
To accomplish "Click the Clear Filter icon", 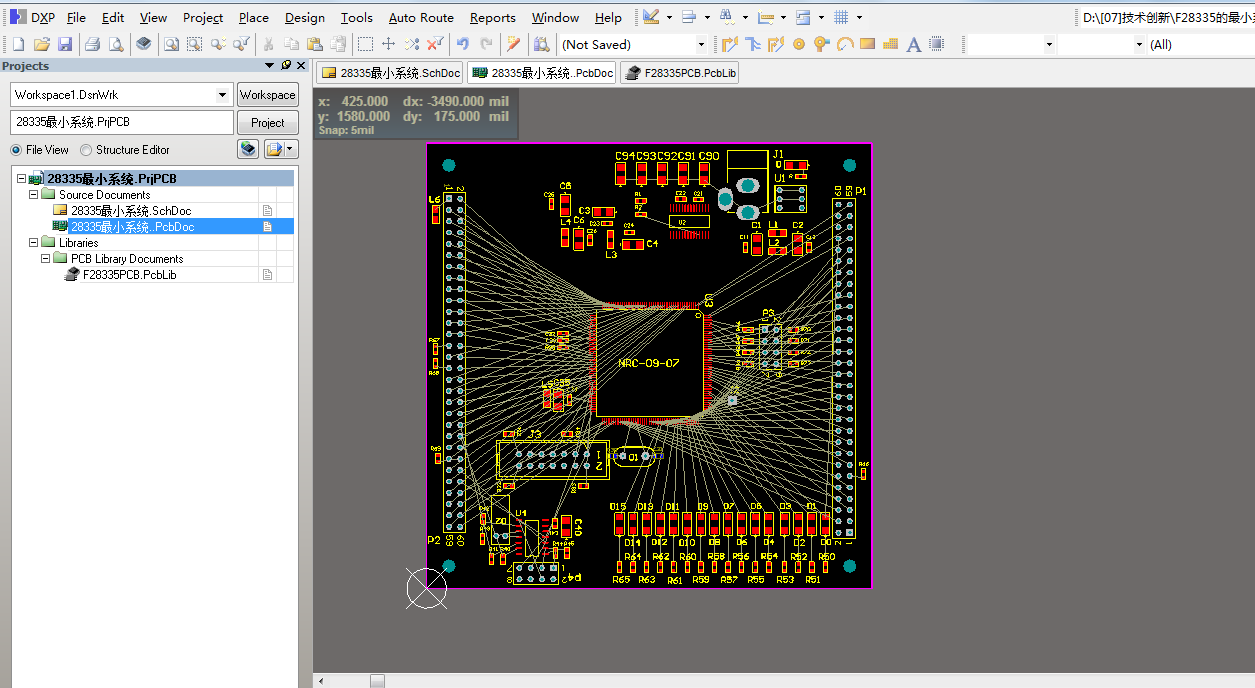I will tap(435, 44).
